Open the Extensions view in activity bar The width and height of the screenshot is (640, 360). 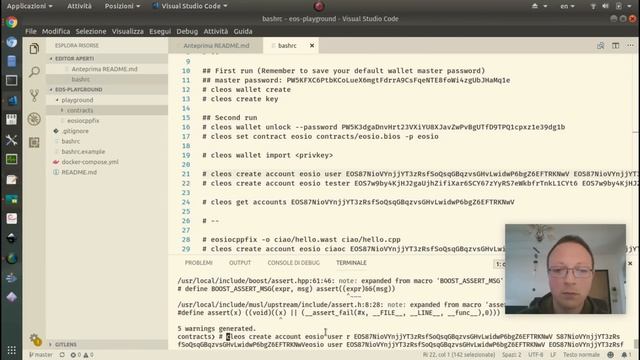34,142
